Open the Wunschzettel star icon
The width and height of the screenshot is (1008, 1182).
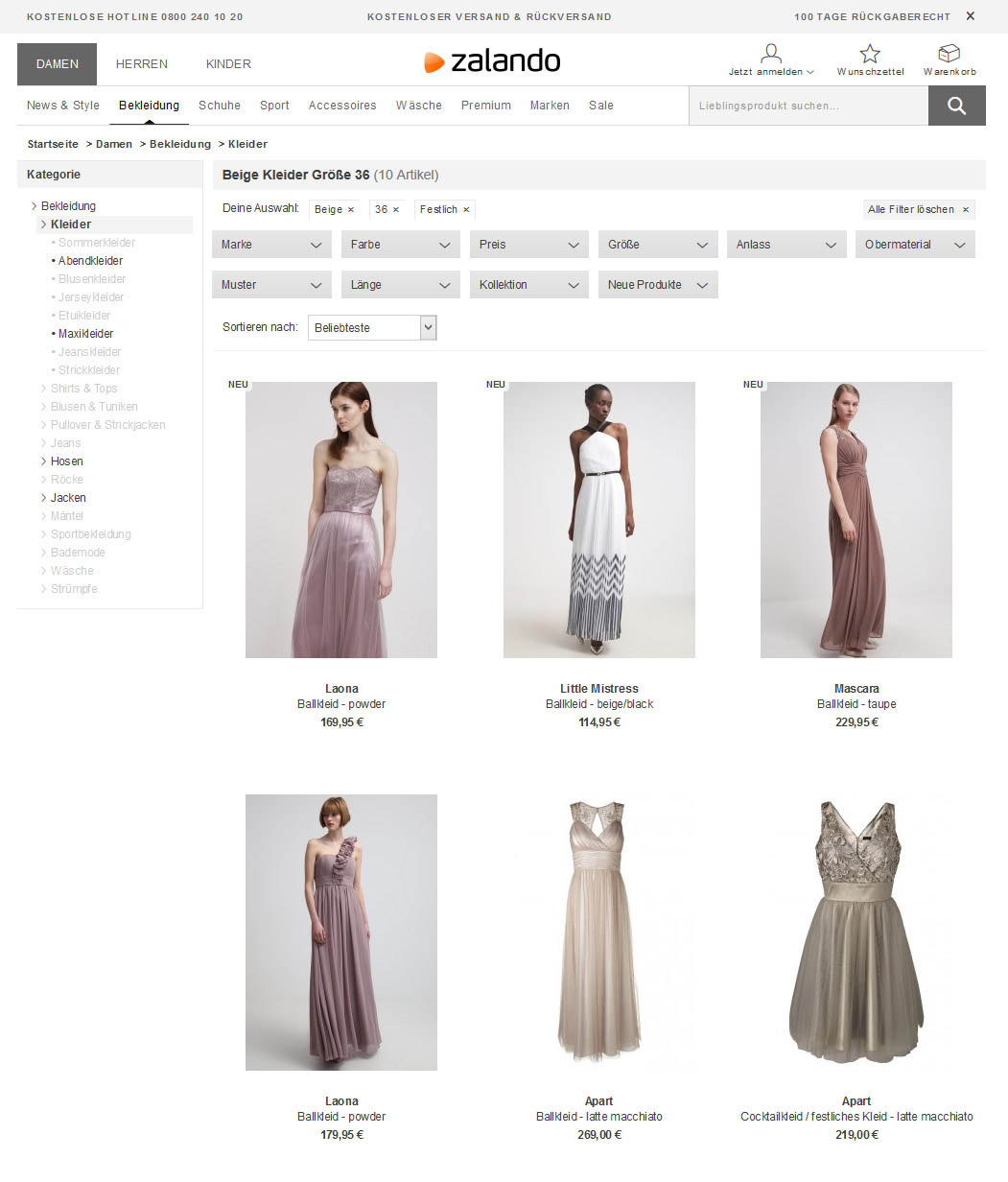[x=870, y=54]
